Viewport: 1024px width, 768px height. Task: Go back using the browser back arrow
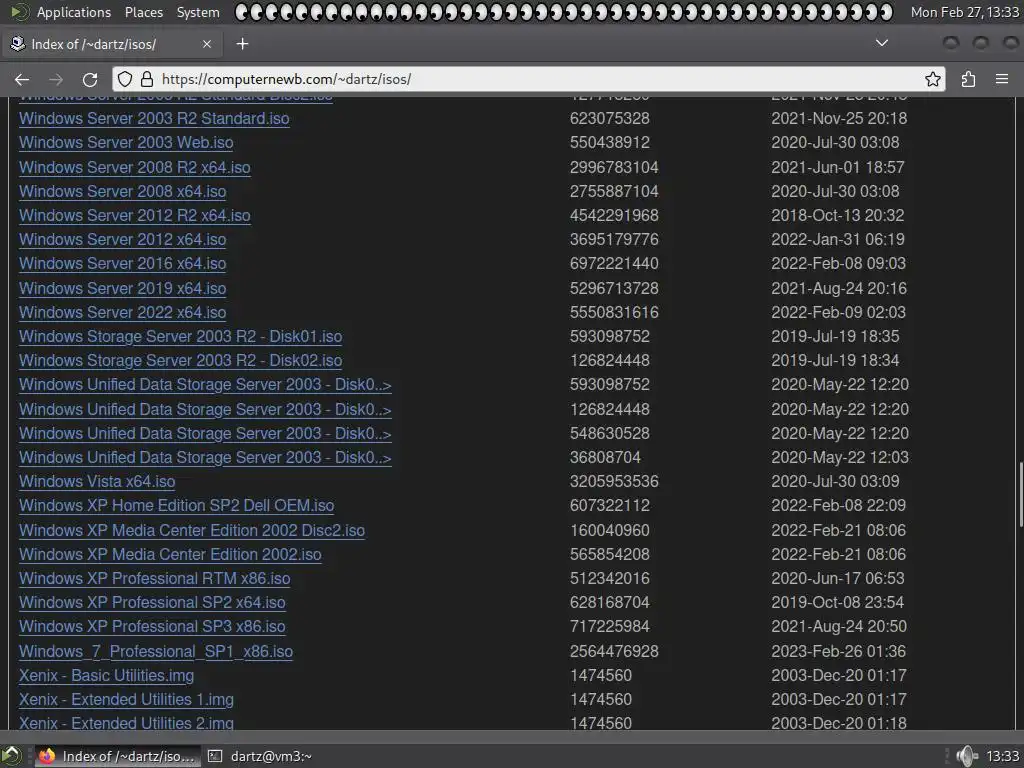tap(22, 80)
